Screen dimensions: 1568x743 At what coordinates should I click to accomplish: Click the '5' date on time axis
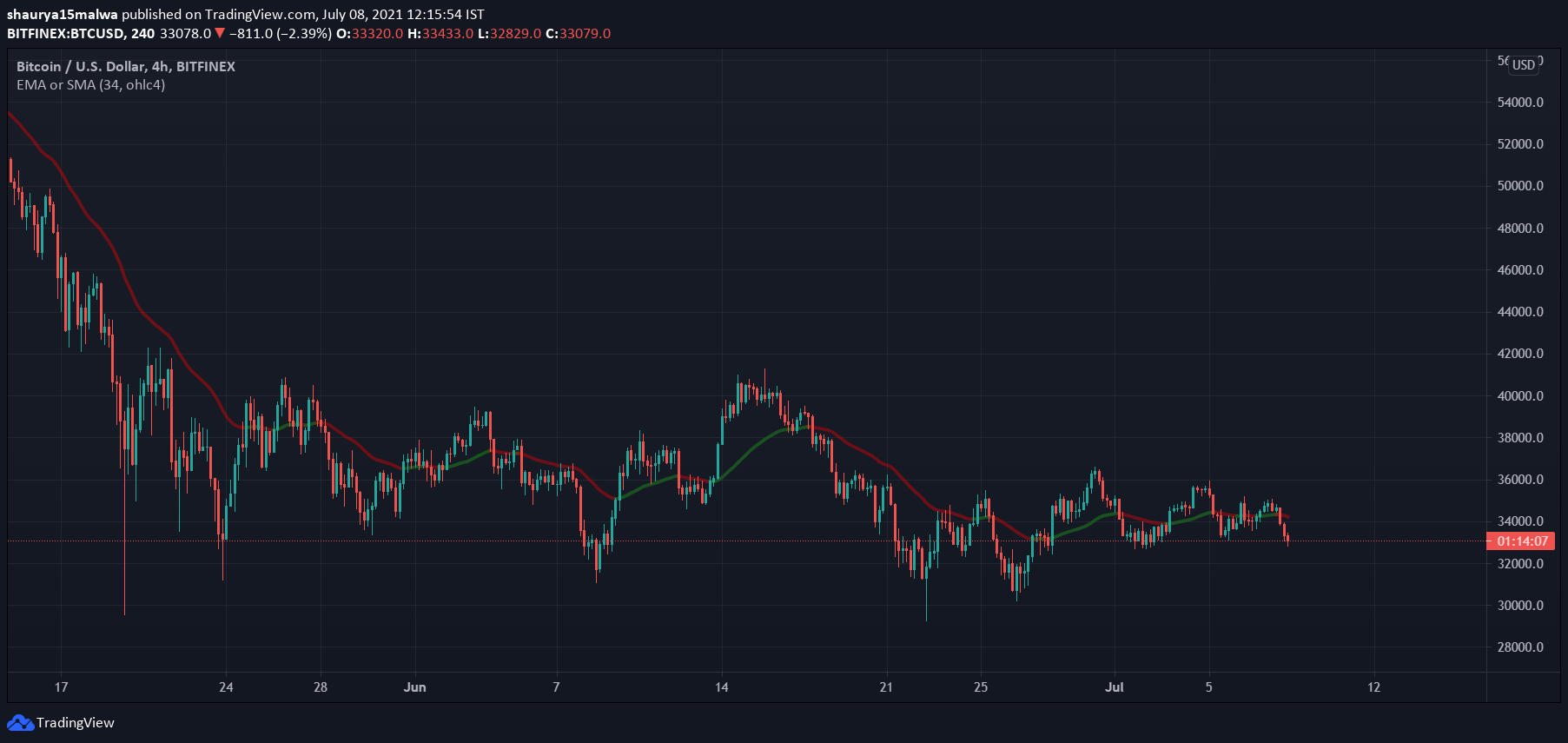(1208, 687)
